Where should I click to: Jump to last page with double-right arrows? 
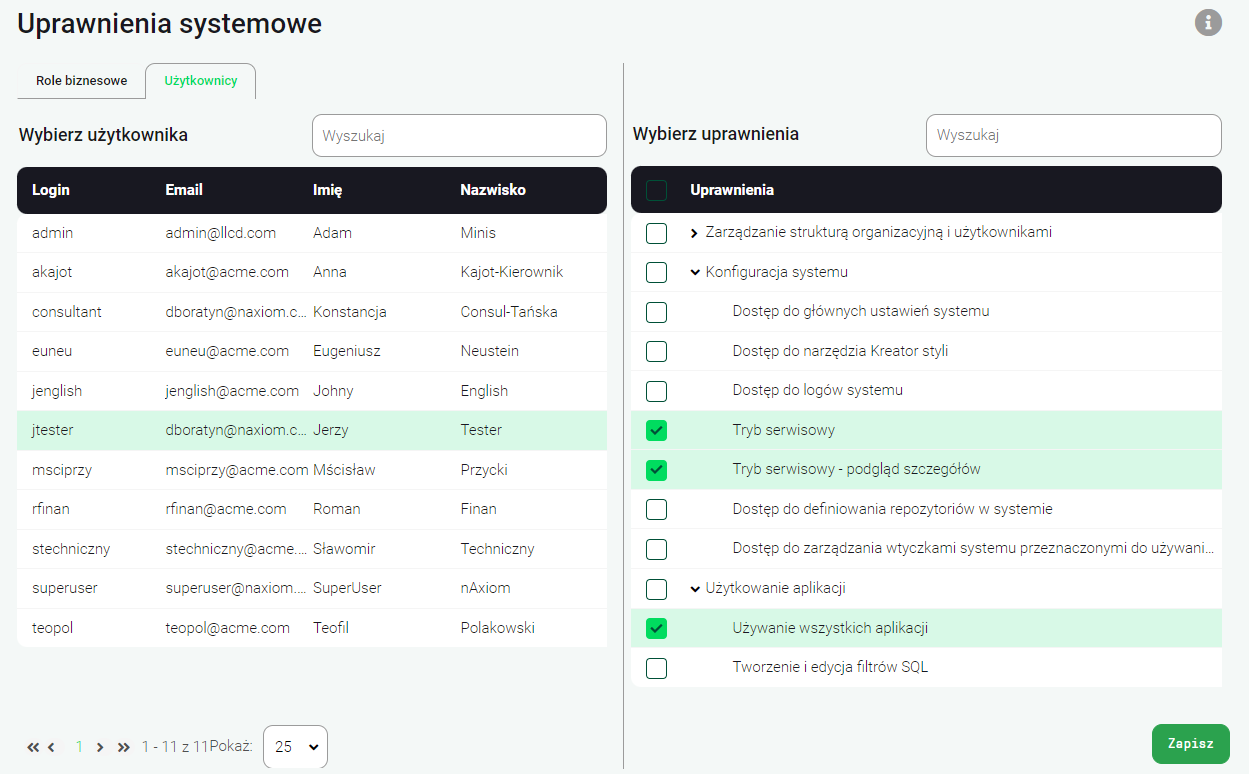pos(124,747)
